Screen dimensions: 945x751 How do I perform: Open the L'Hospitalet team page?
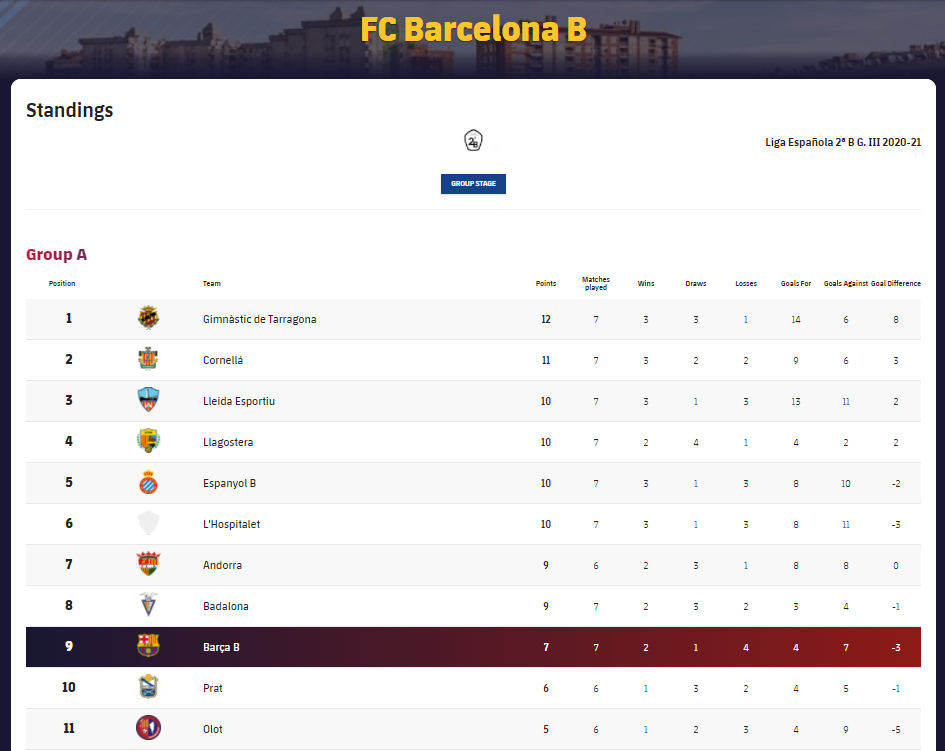click(x=231, y=523)
